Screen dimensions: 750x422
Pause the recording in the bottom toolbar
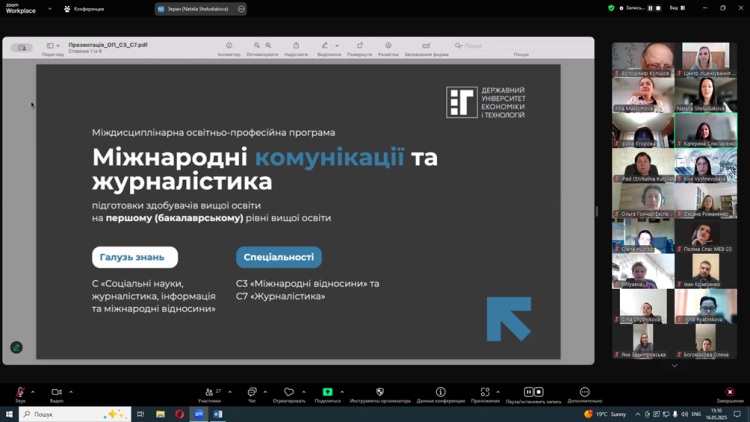pyautogui.click(x=529, y=392)
